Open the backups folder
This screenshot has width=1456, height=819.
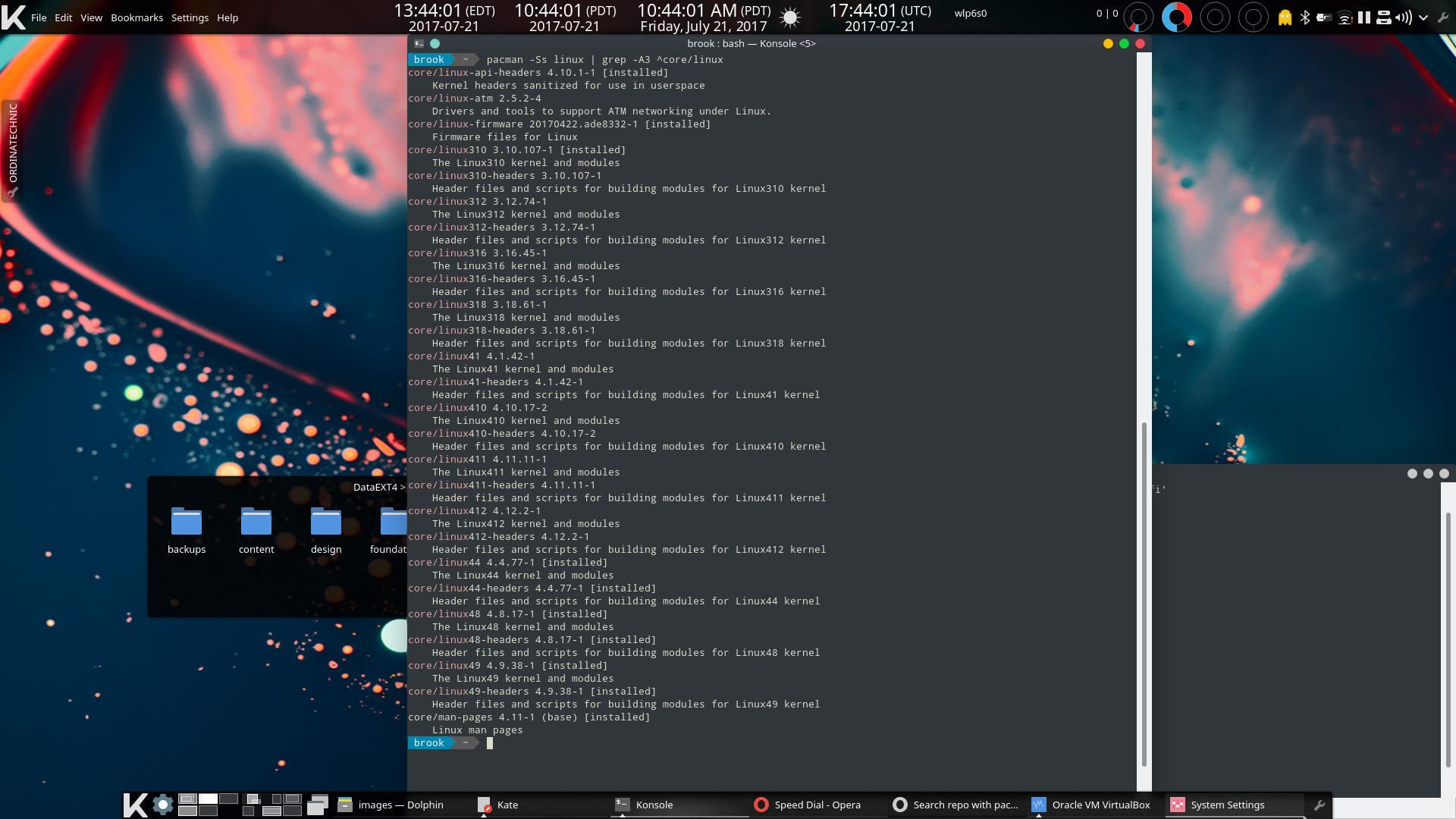(x=187, y=530)
